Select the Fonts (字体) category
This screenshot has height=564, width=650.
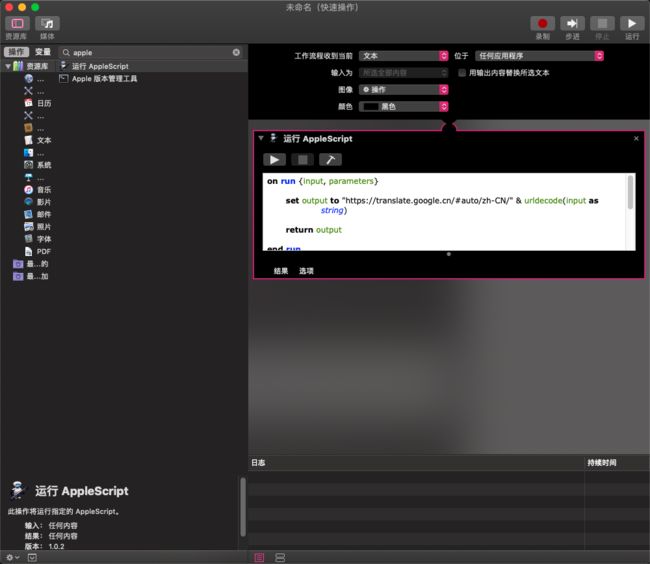(38, 239)
